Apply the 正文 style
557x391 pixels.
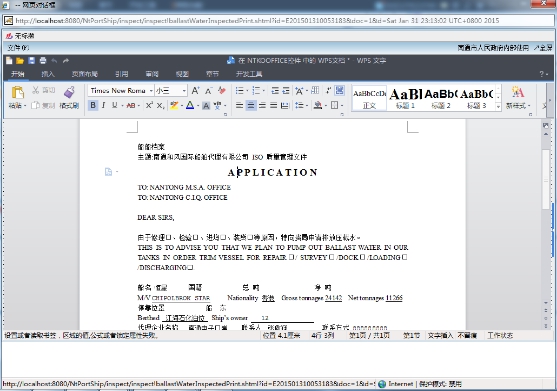[x=369, y=98]
